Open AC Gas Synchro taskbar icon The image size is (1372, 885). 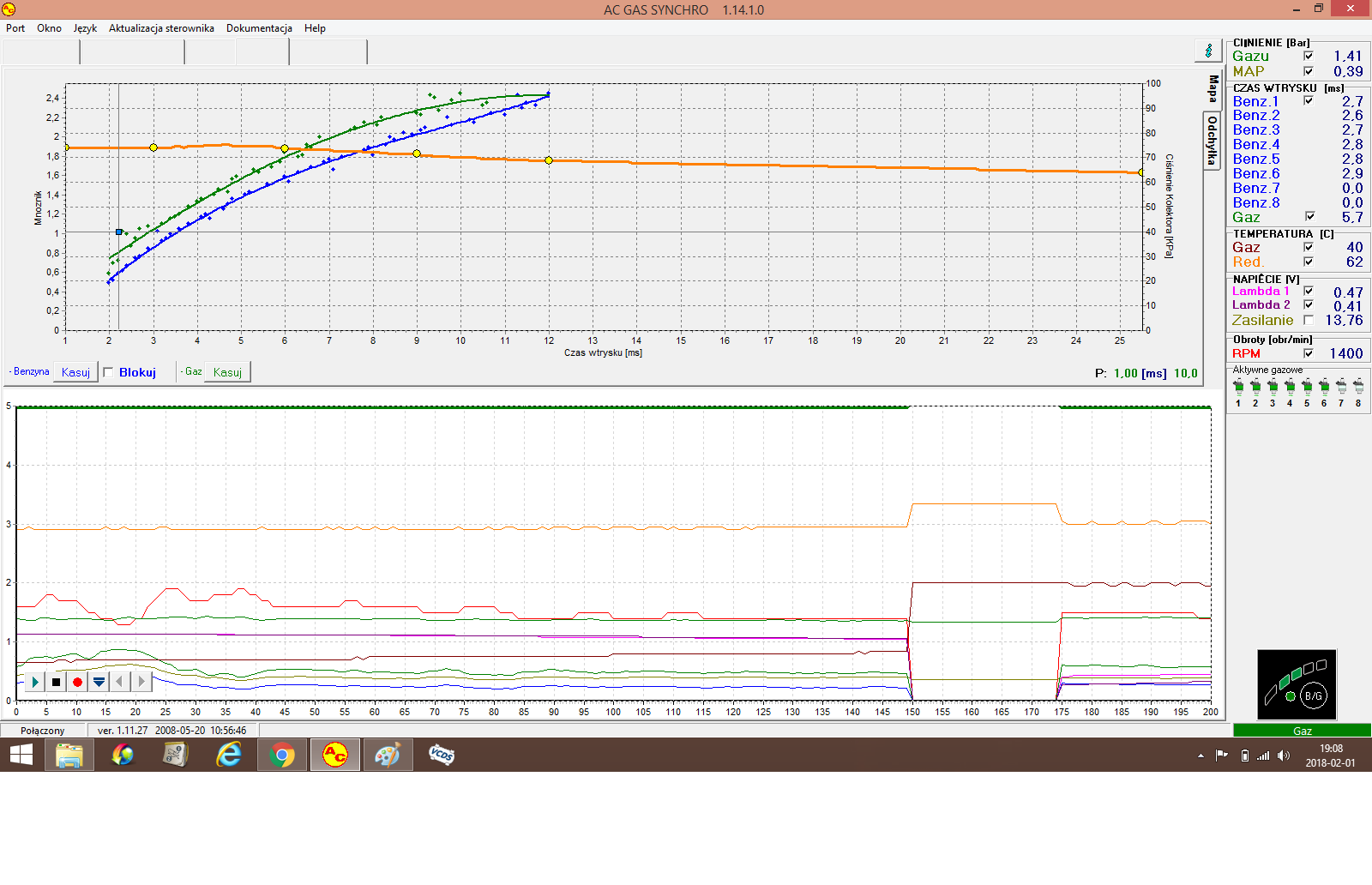pyautogui.click(x=334, y=755)
